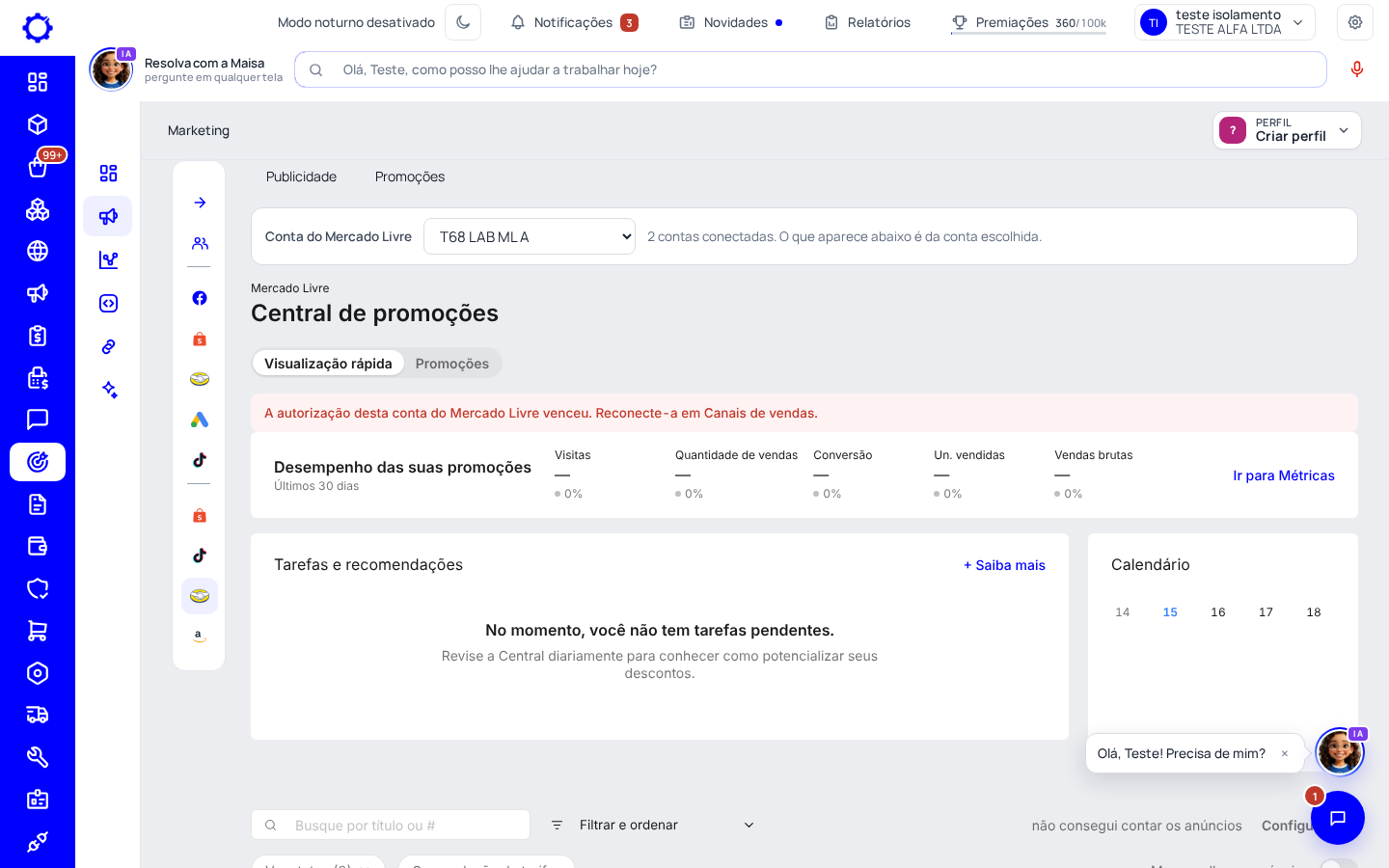Click the highlighted Mercado Livre channel icon
Screen dimensions: 1389x868
(x=200, y=596)
